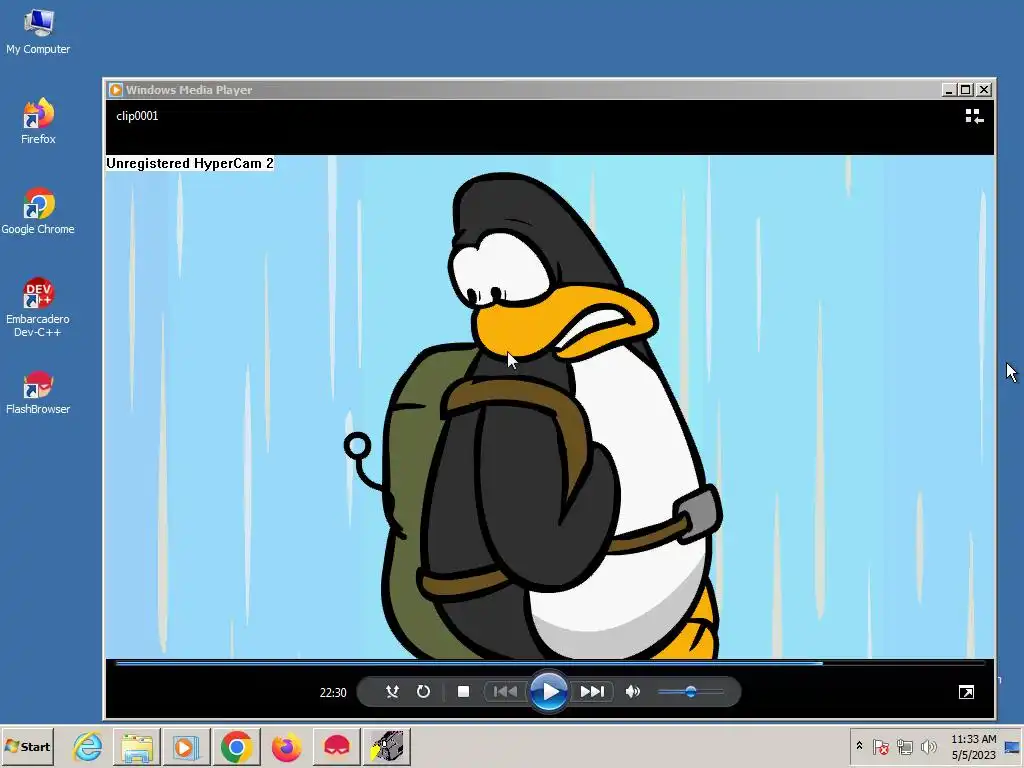Screen dimensions: 1024x768
Task: Open Windows Explorer from taskbar
Action: 137,746
